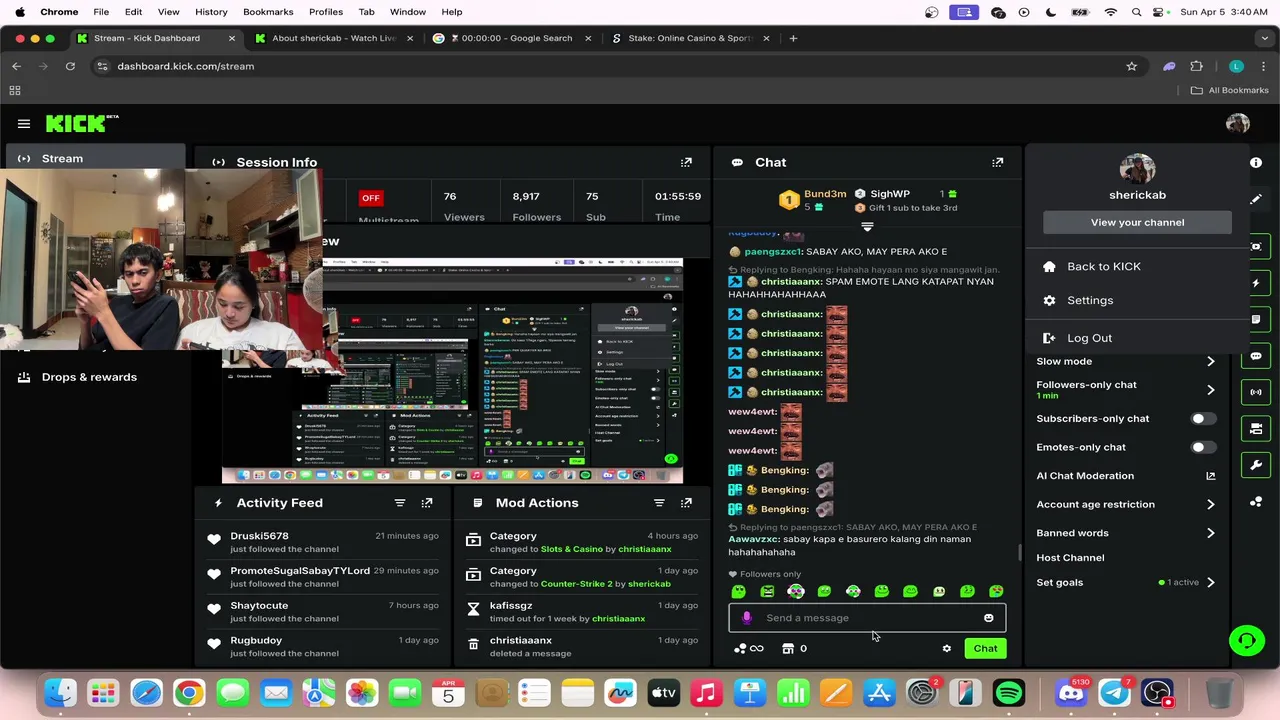Viewport: 1280px width, 720px height.
Task: Expand Set goals settings
Action: (1210, 582)
